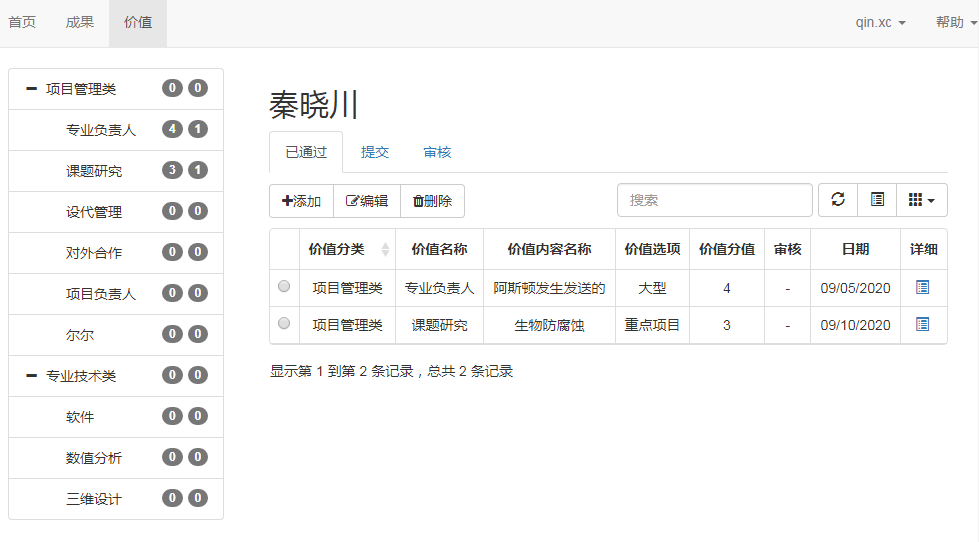Click the 删除 trash button
The width and height of the screenshot is (979, 542).
432,201
